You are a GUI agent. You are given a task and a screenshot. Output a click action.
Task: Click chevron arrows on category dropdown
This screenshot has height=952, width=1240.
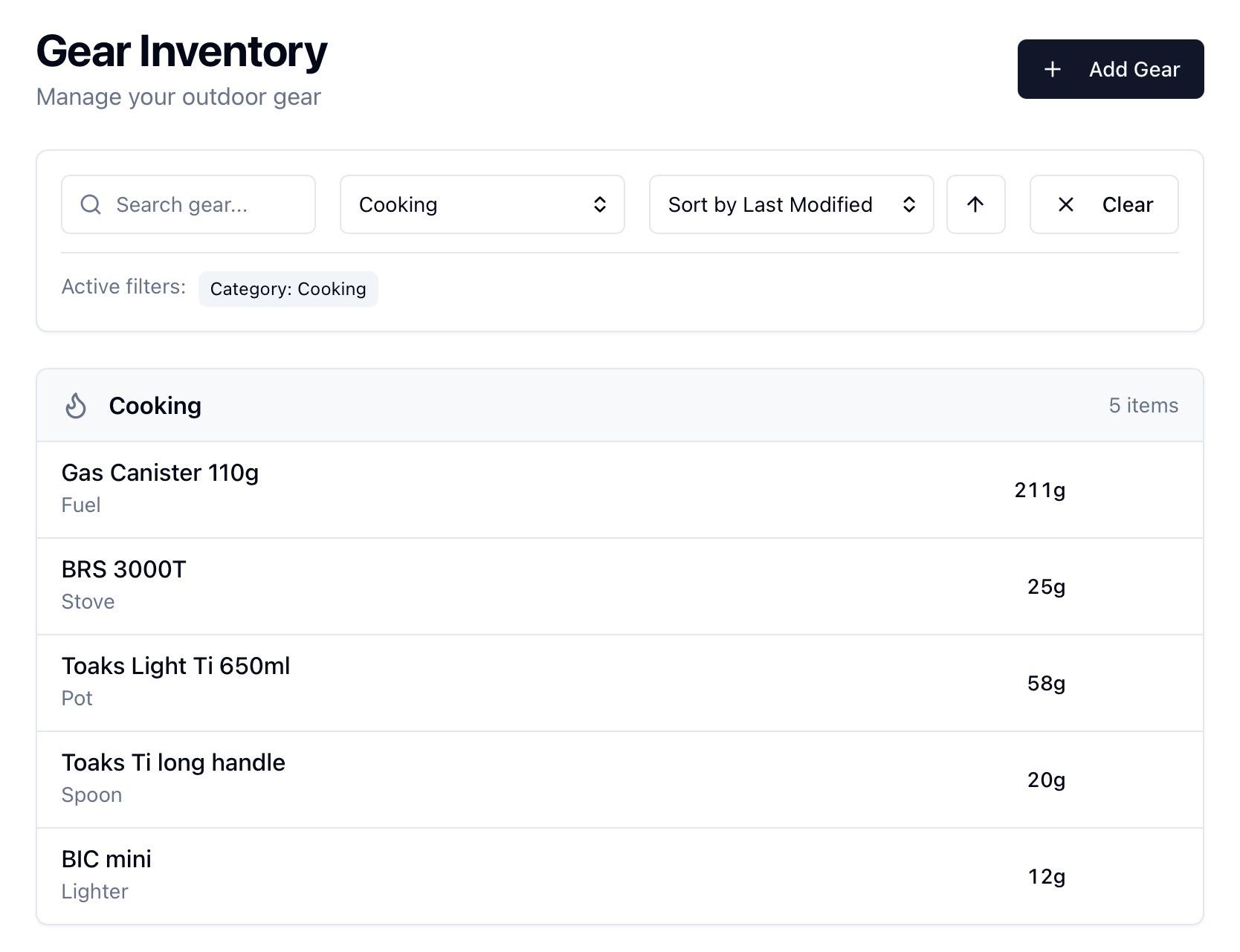(x=599, y=204)
